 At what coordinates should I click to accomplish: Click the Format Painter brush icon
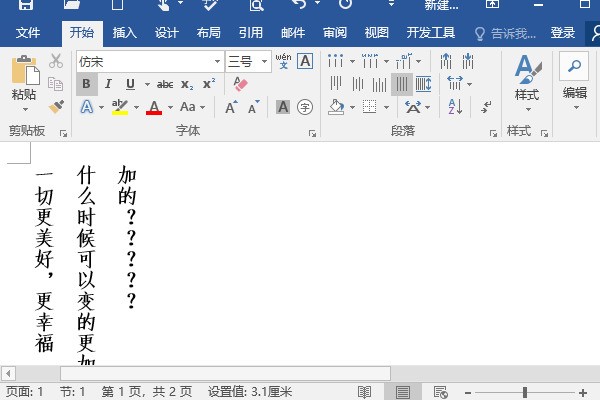pos(56,106)
